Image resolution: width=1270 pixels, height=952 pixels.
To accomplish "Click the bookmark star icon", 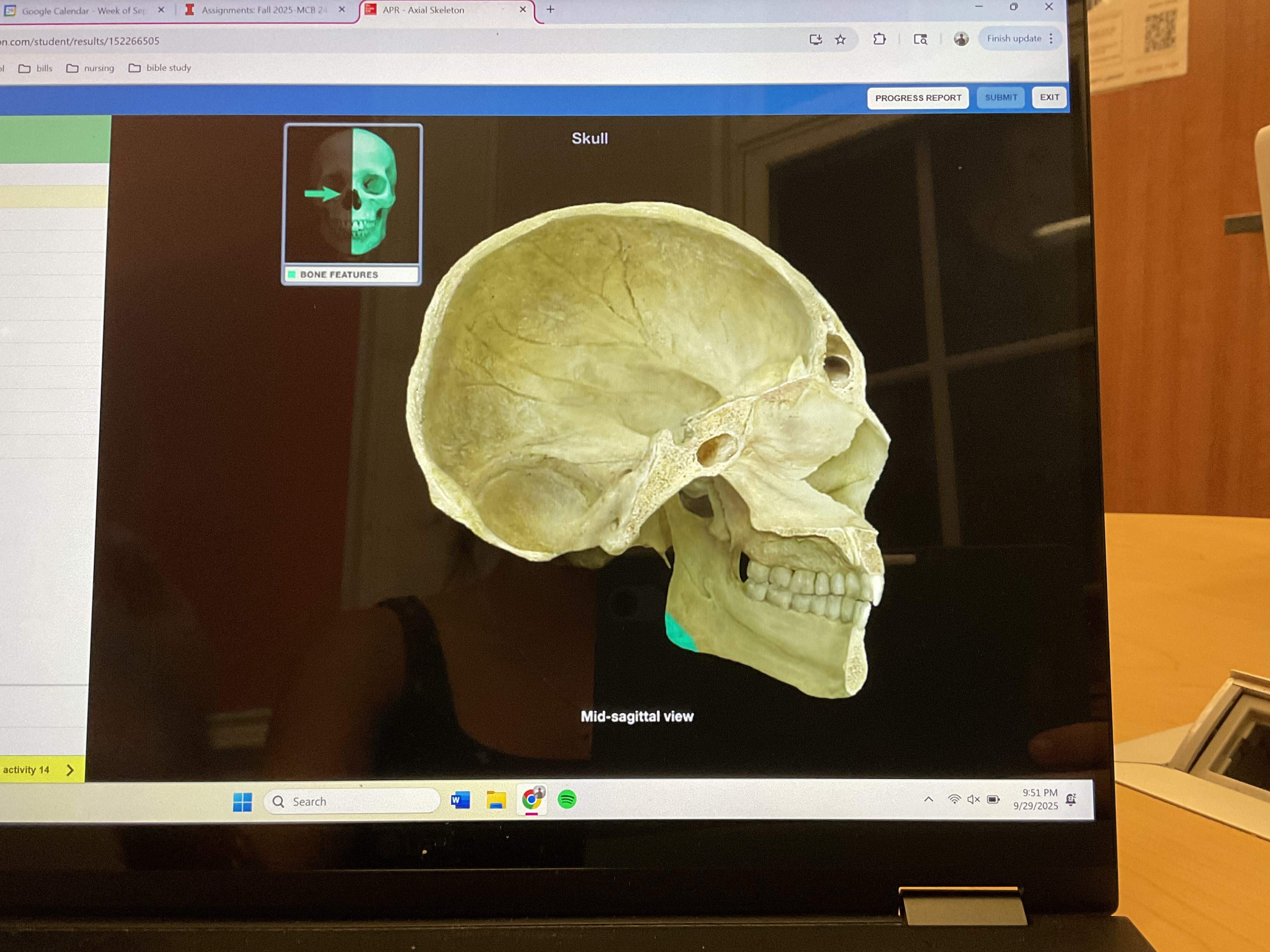I will pyautogui.click(x=840, y=40).
